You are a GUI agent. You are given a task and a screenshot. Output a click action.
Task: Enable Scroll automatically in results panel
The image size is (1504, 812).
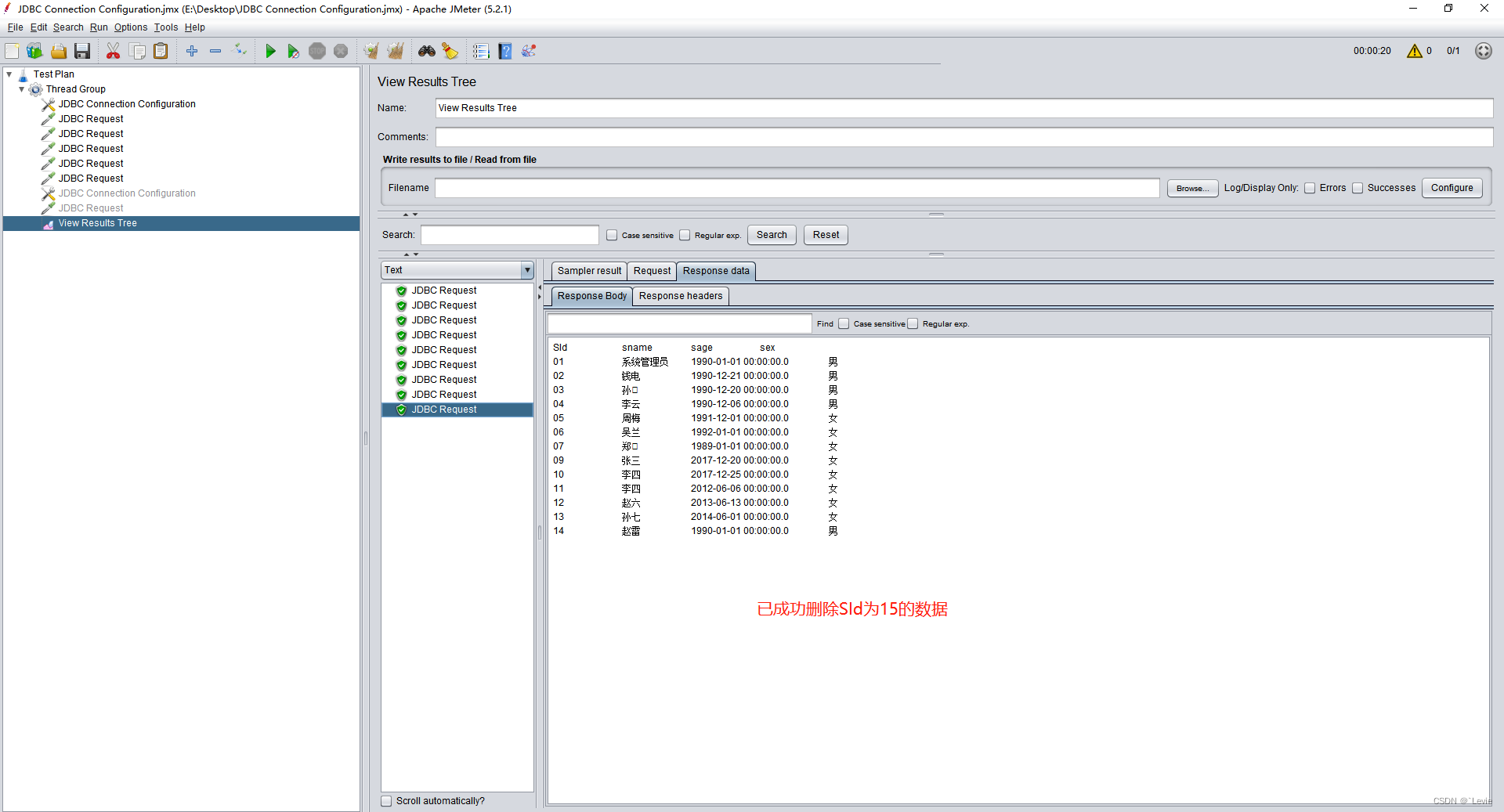coord(386,800)
